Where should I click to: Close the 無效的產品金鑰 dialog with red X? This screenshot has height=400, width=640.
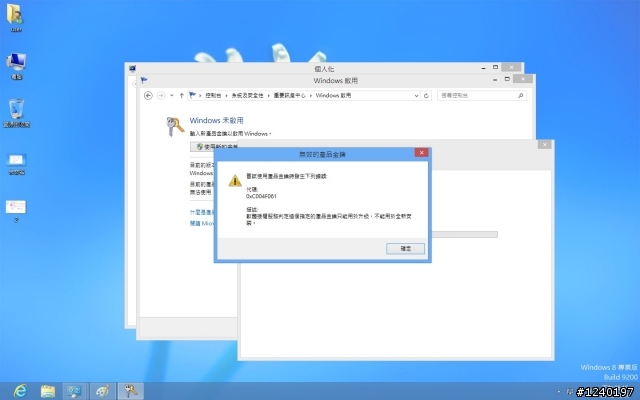point(421,153)
